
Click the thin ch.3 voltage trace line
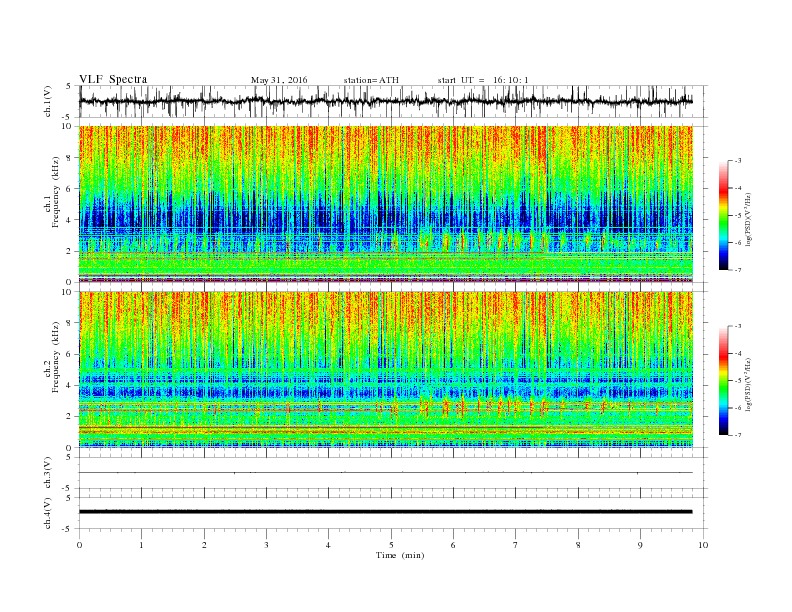[386, 473]
